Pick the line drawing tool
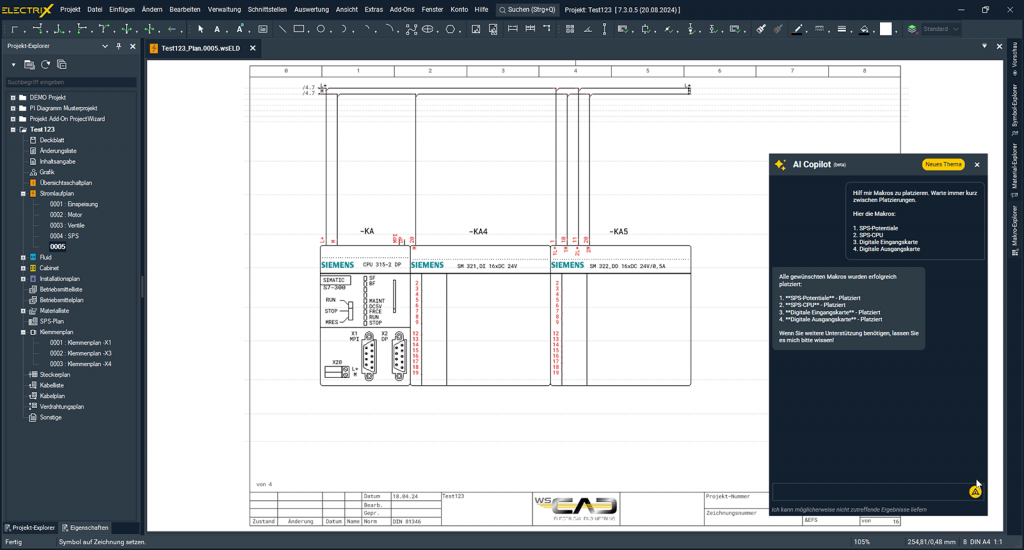1024x550 pixels. pos(283,29)
